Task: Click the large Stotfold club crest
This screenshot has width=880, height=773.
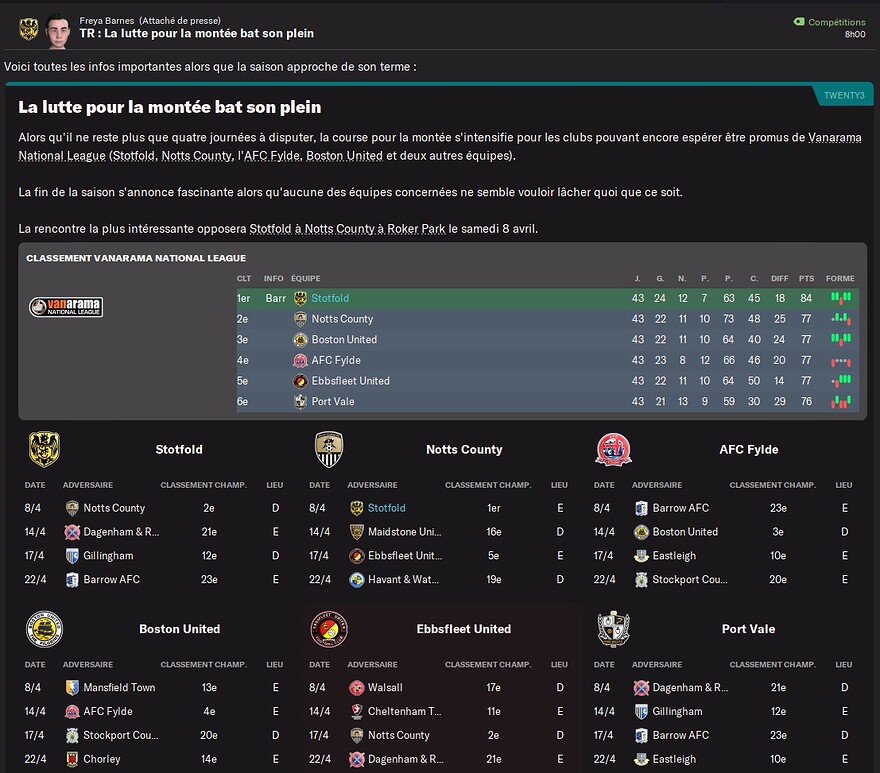Action: [44, 449]
